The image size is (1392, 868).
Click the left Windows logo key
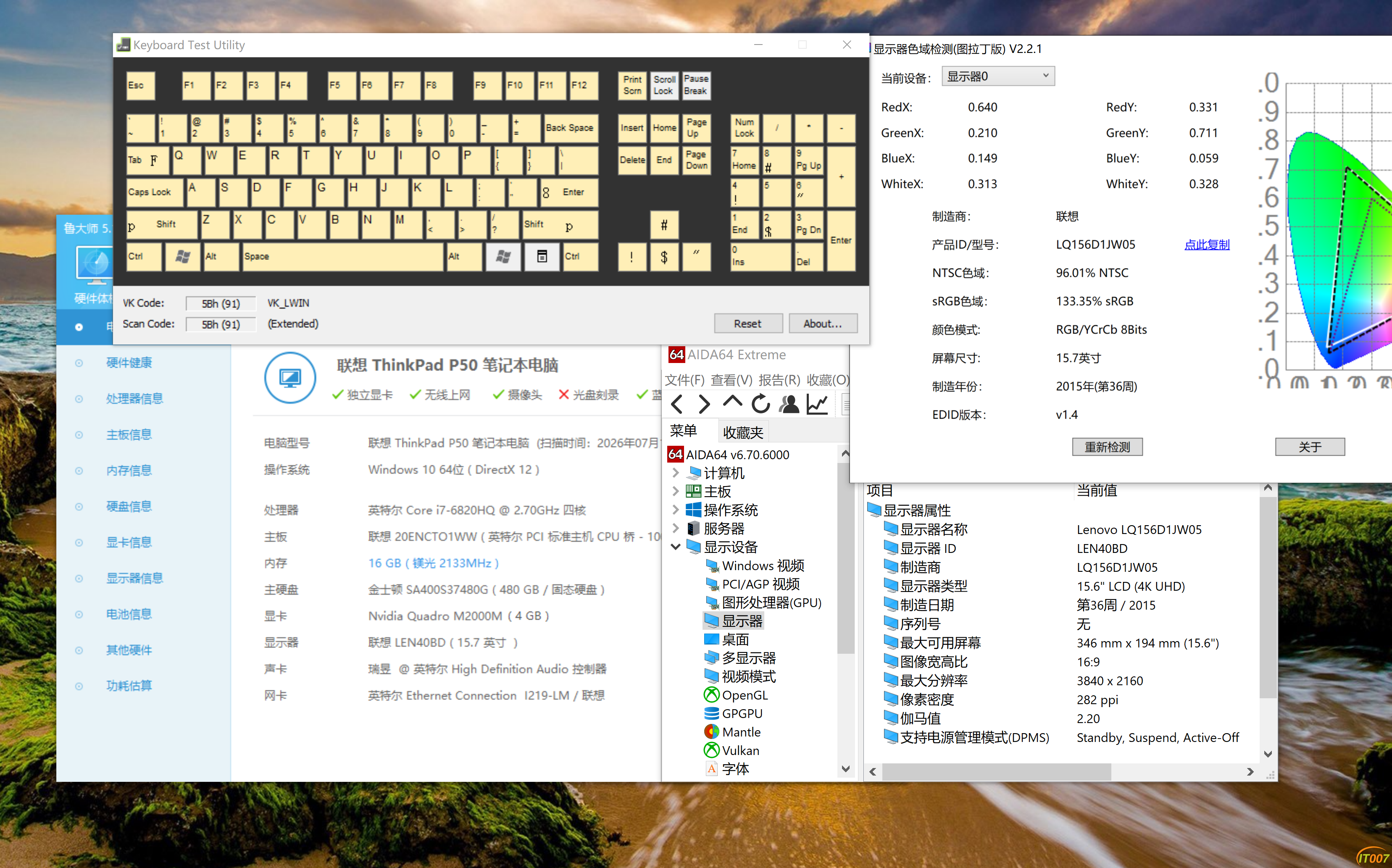click(182, 256)
